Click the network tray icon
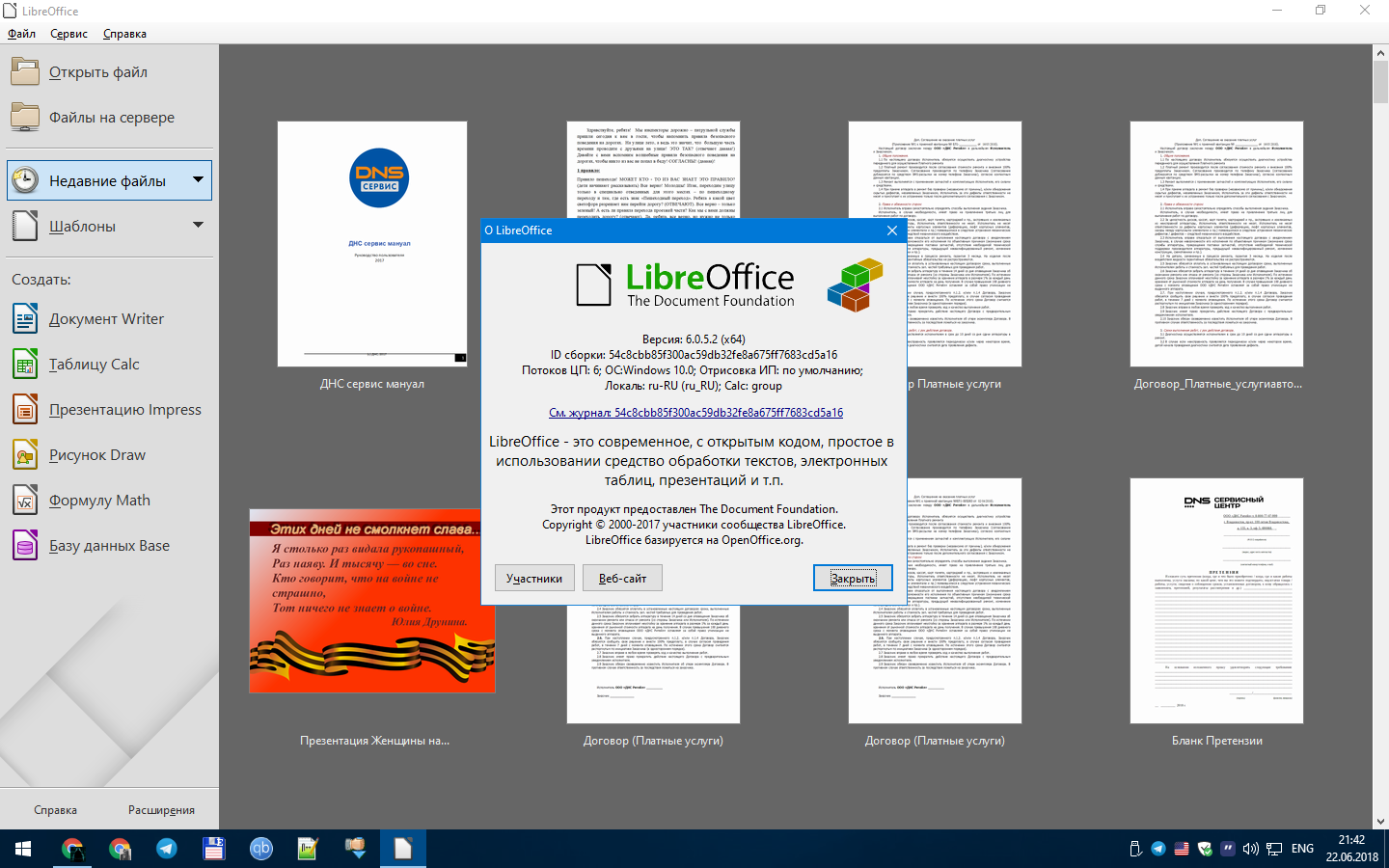 1274,849
